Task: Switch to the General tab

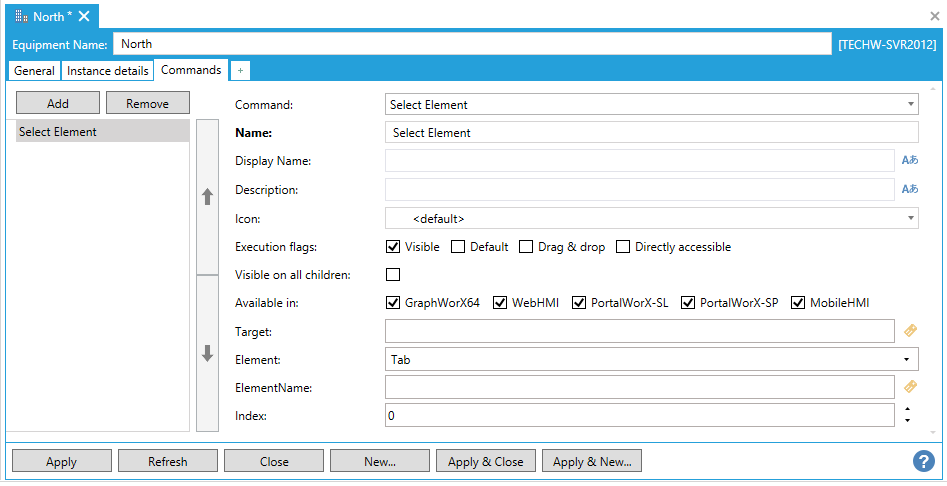Action: tap(34, 71)
